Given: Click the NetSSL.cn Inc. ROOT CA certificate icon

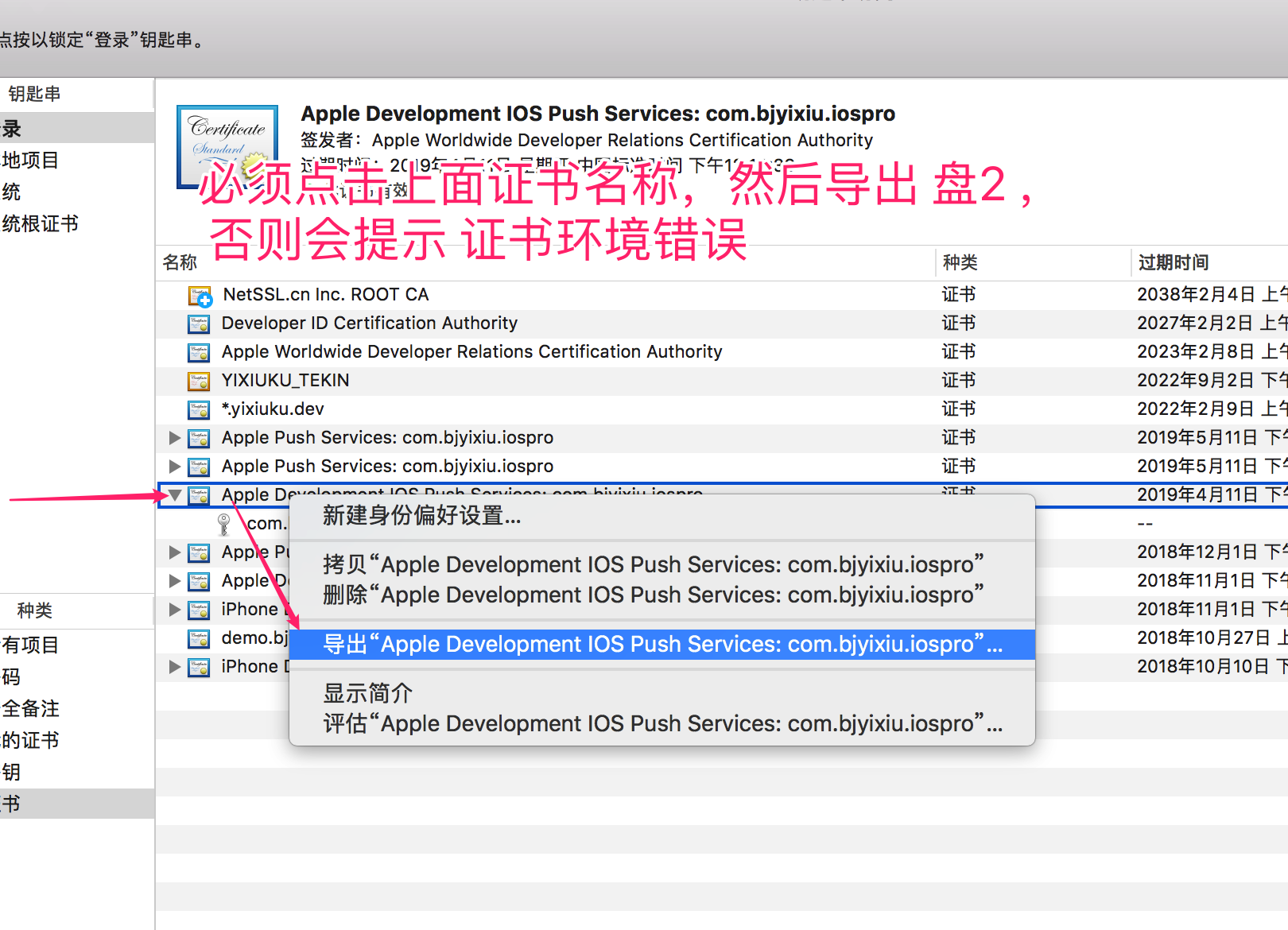Looking at the screenshot, I should click(200, 296).
